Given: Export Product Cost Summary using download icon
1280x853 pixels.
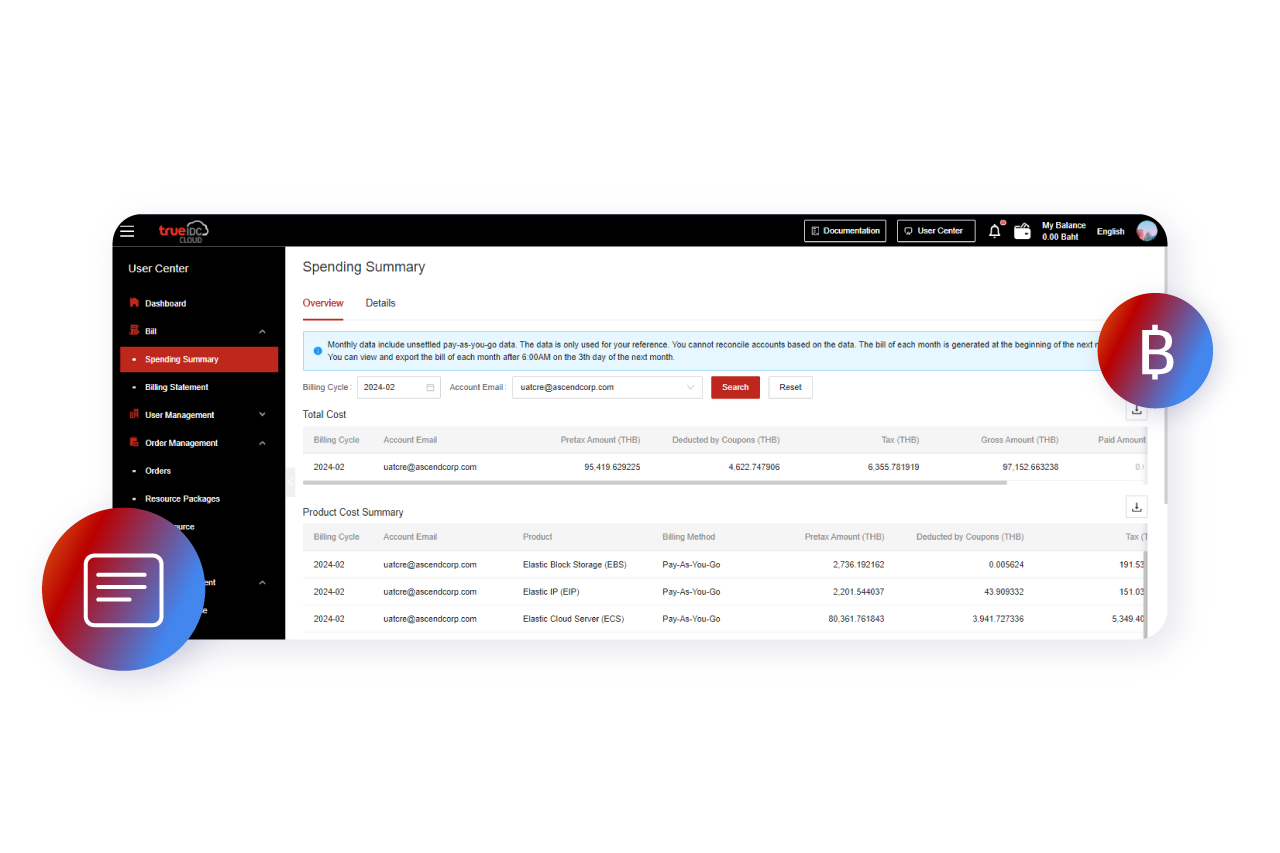Looking at the screenshot, I should pyautogui.click(x=1136, y=507).
